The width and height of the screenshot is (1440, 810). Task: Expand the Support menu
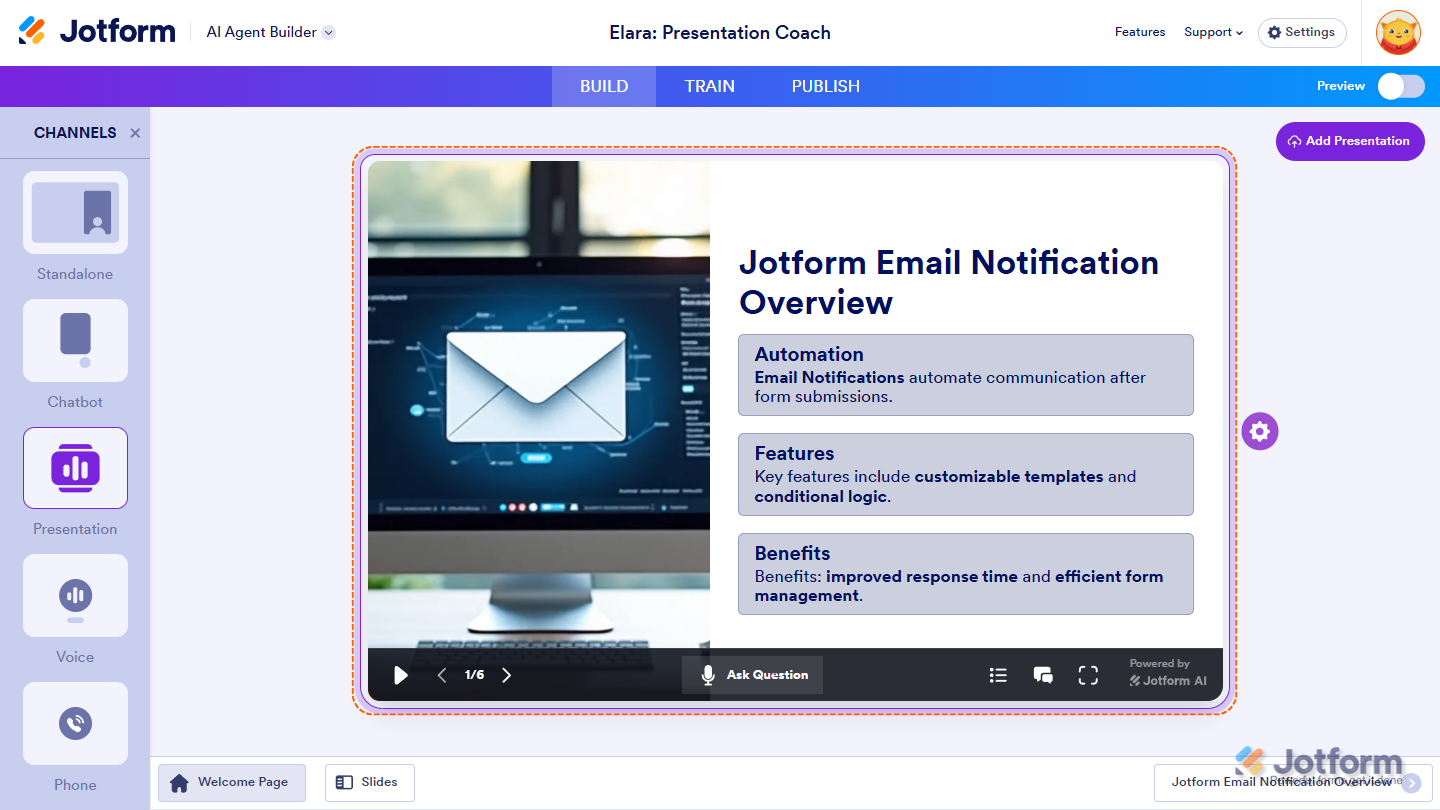point(1213,32)
